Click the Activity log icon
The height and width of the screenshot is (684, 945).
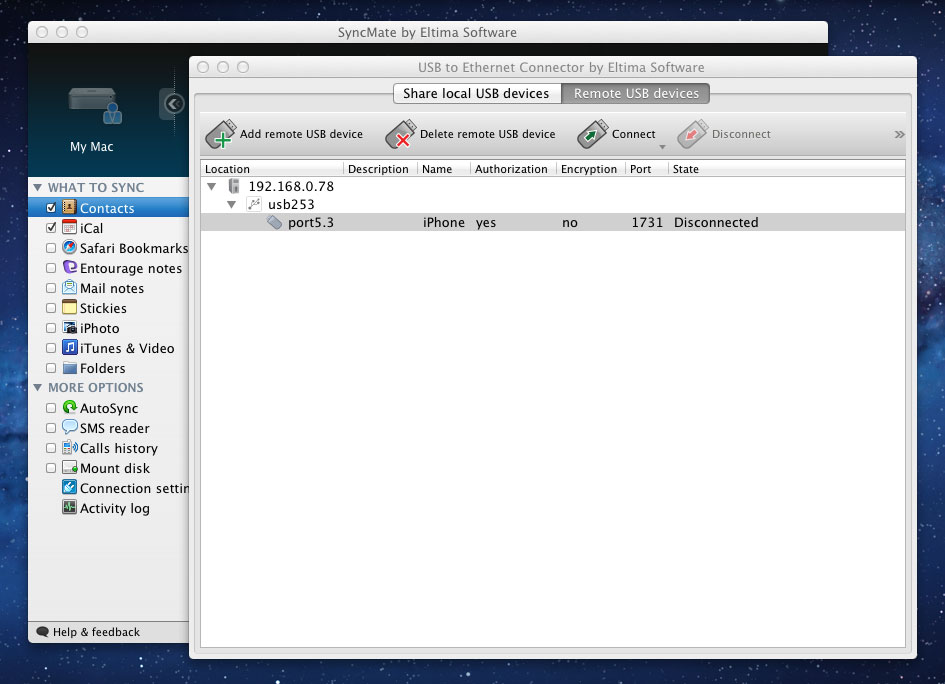point(69,507)
